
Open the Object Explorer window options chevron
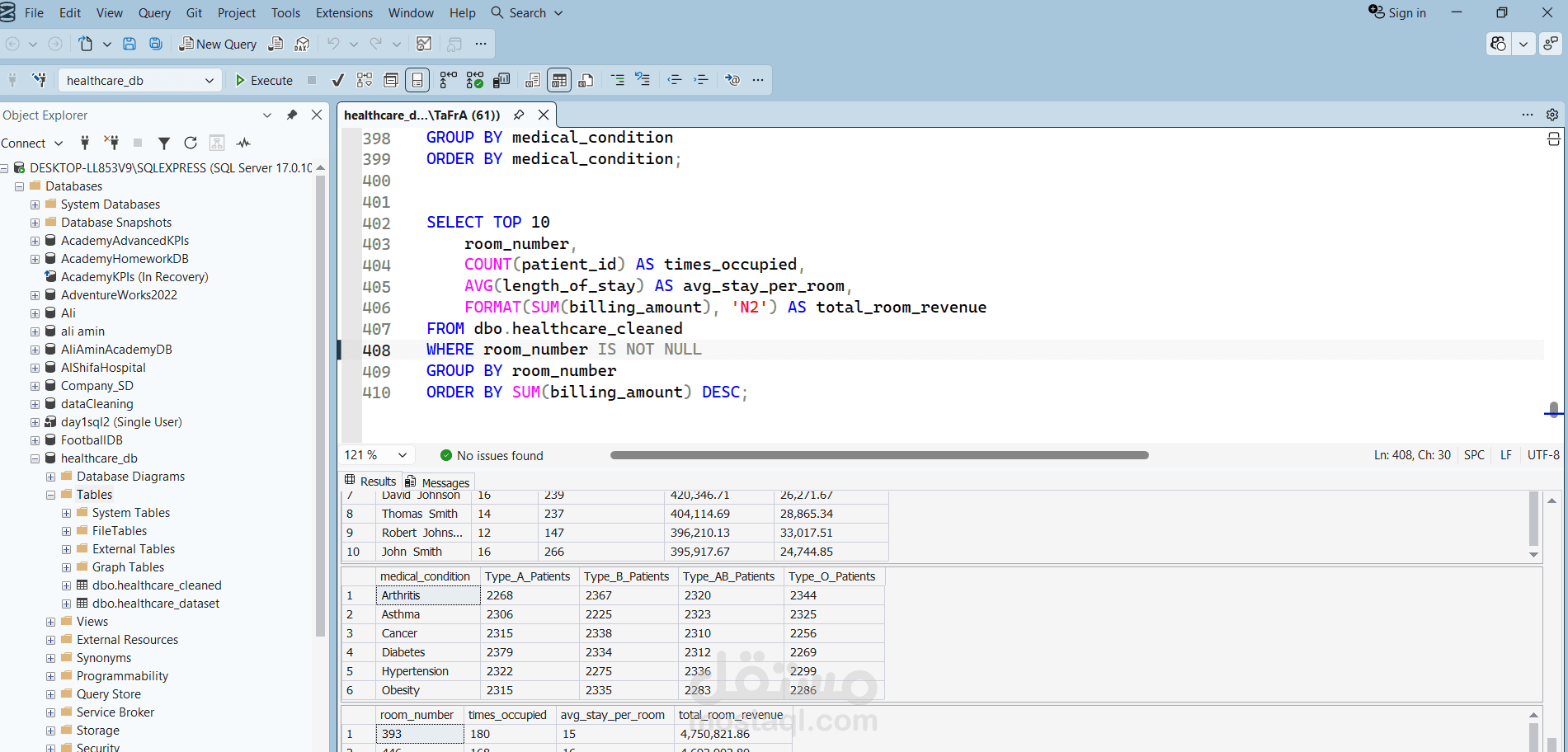click(x=267, y=115)
